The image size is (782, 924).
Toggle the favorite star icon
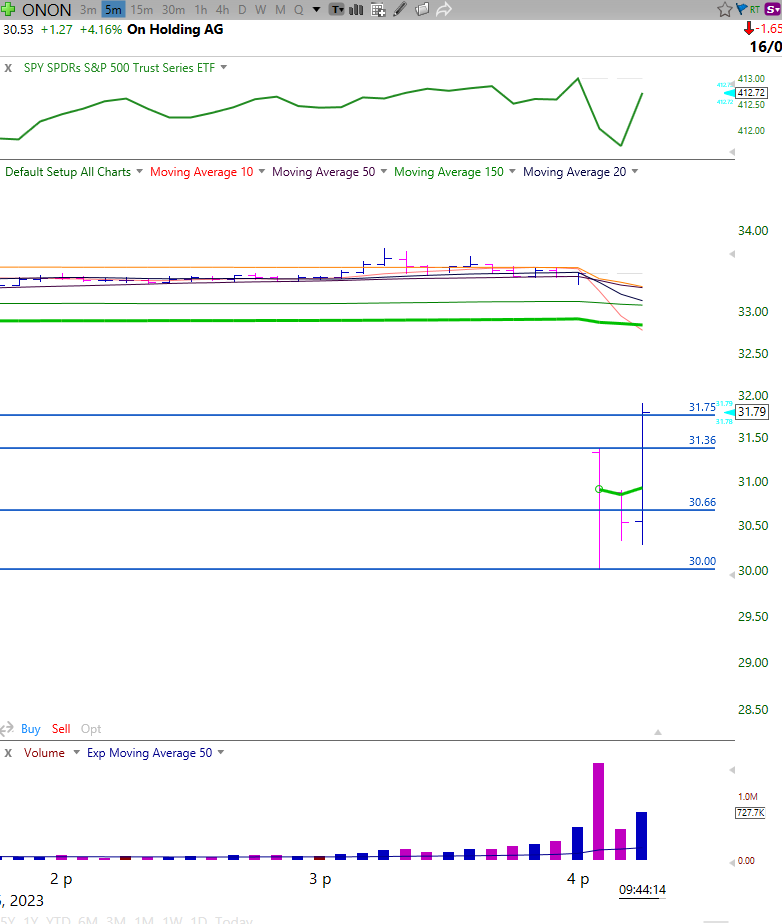[724, 9]
